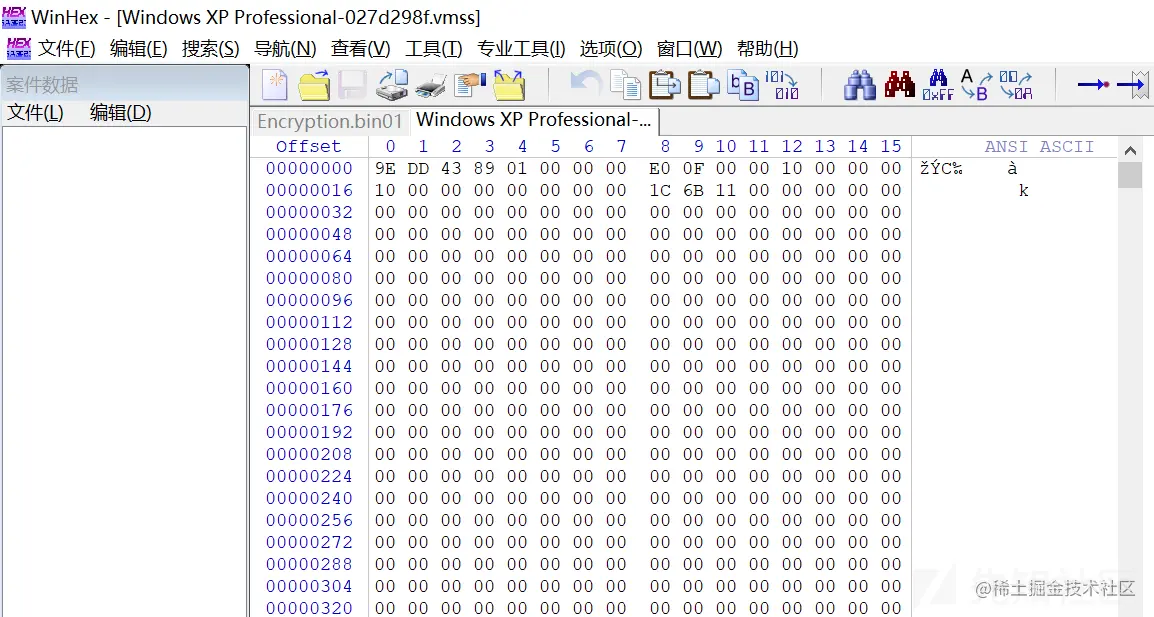Select hex byte 89 in the first row
Viewport: 1154px width, 617px height.
tap(484, 169)
